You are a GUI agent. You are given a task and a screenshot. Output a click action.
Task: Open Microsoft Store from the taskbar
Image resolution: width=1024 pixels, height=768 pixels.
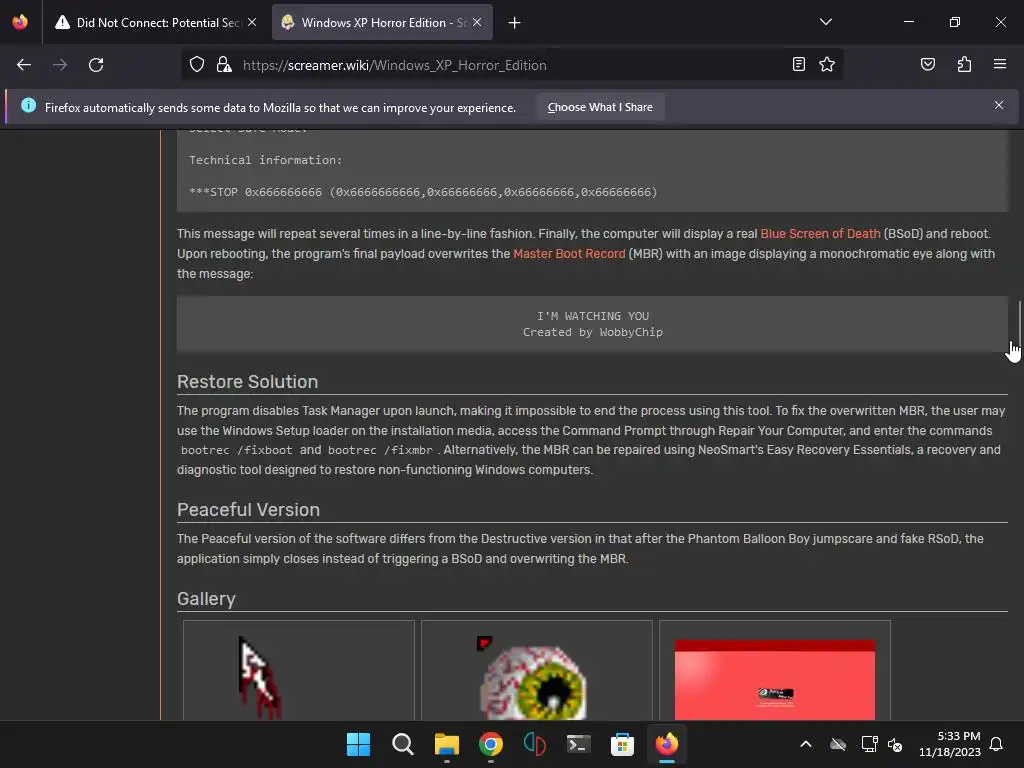click(622, 744)
